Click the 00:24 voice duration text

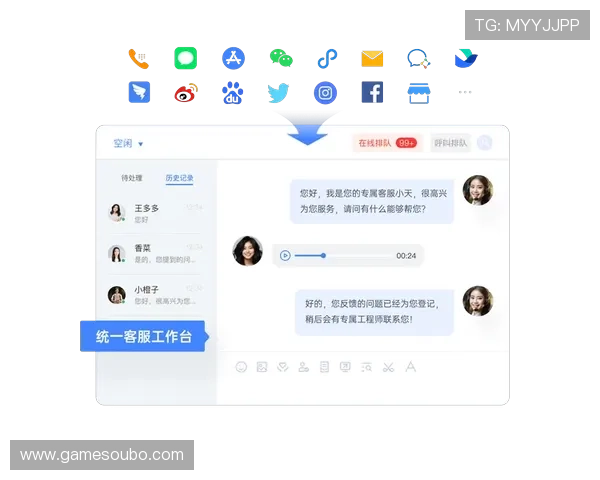pos(406,256)
